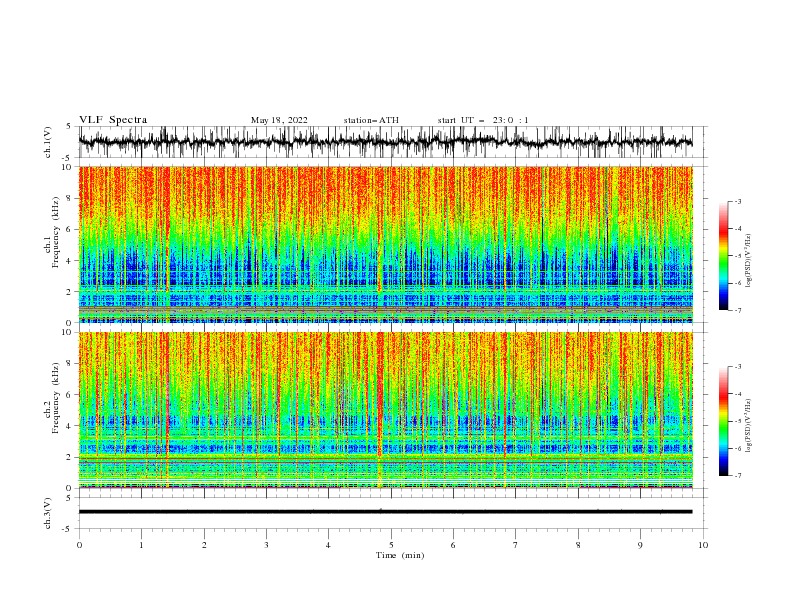This screenshot has height=612, width=792.
Task: Click the ch.1 spectrogram plot
Action: click(385, 244)
